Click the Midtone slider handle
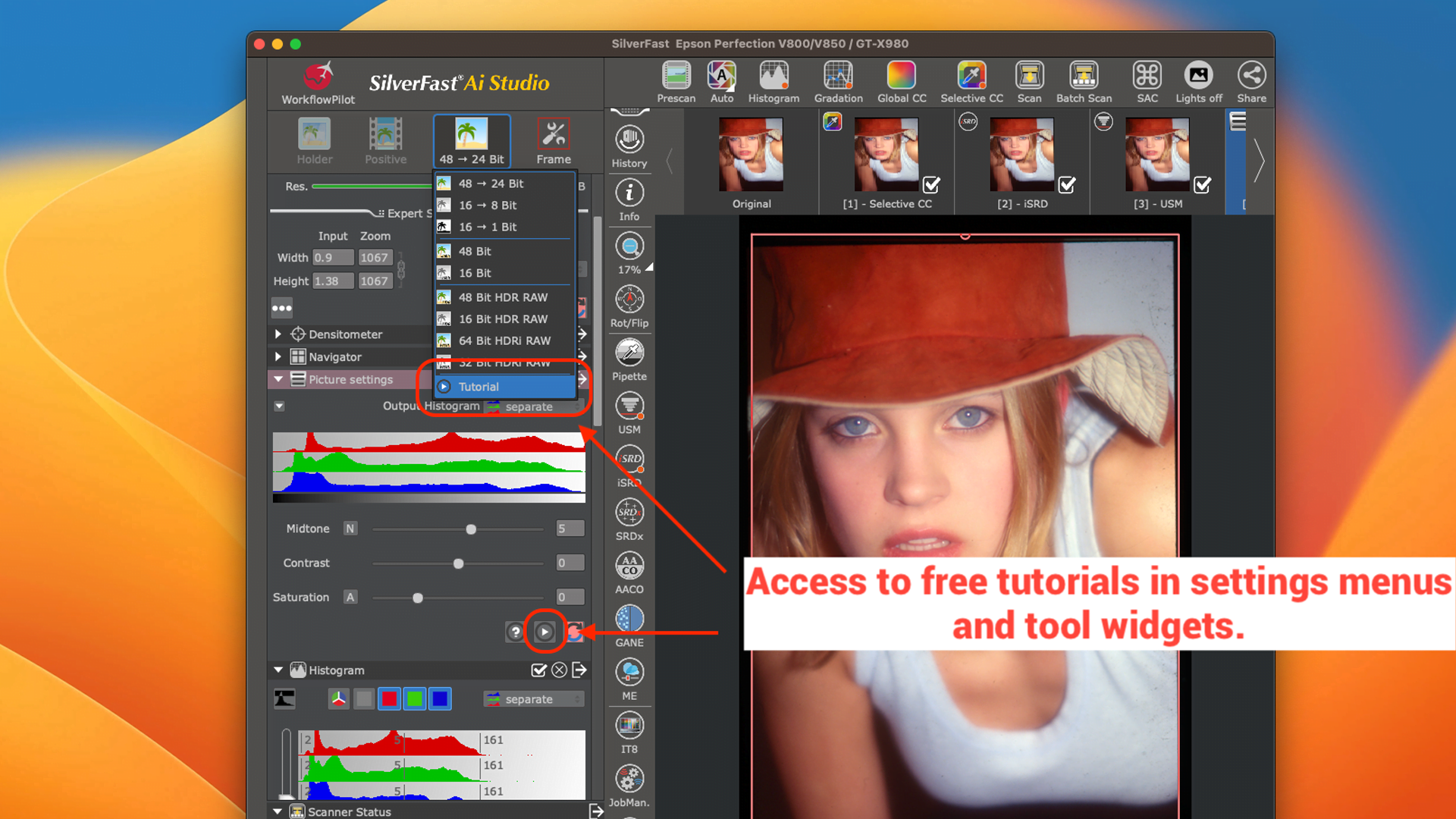Screen dimensions: 1456x819 coord(471,529)
